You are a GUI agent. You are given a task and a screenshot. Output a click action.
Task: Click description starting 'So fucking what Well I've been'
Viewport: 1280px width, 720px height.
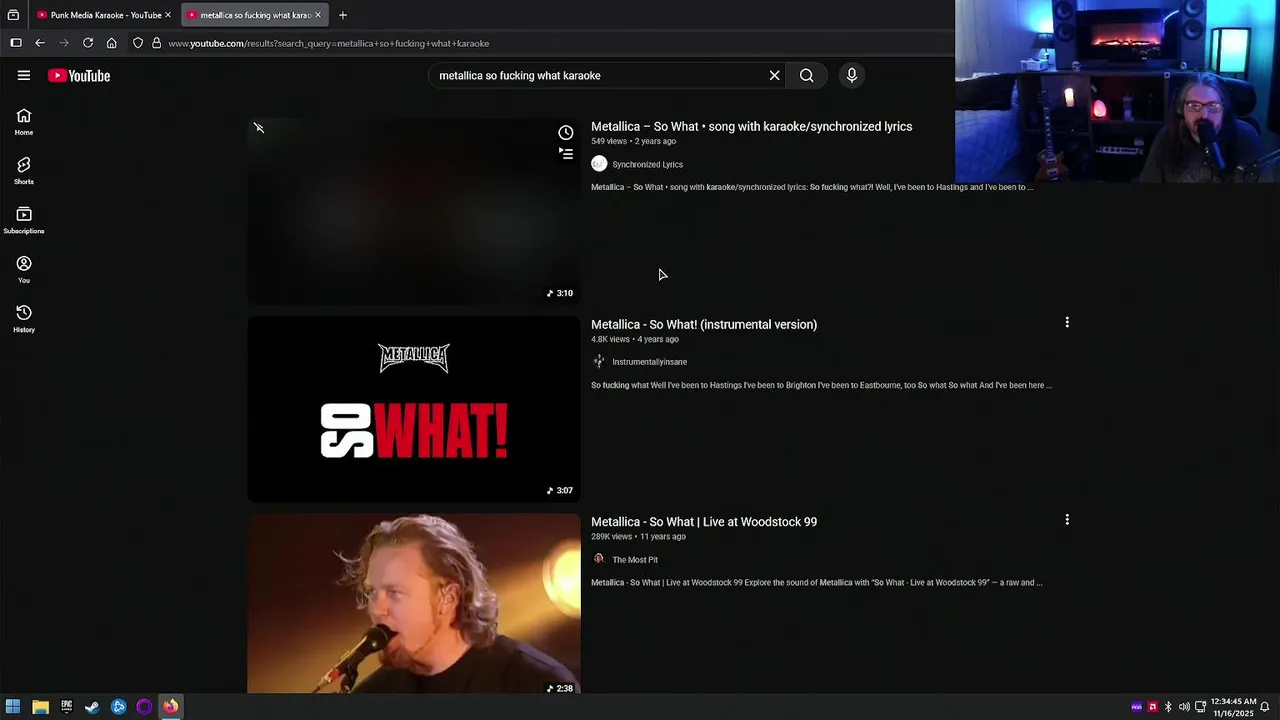pos(821,385)
